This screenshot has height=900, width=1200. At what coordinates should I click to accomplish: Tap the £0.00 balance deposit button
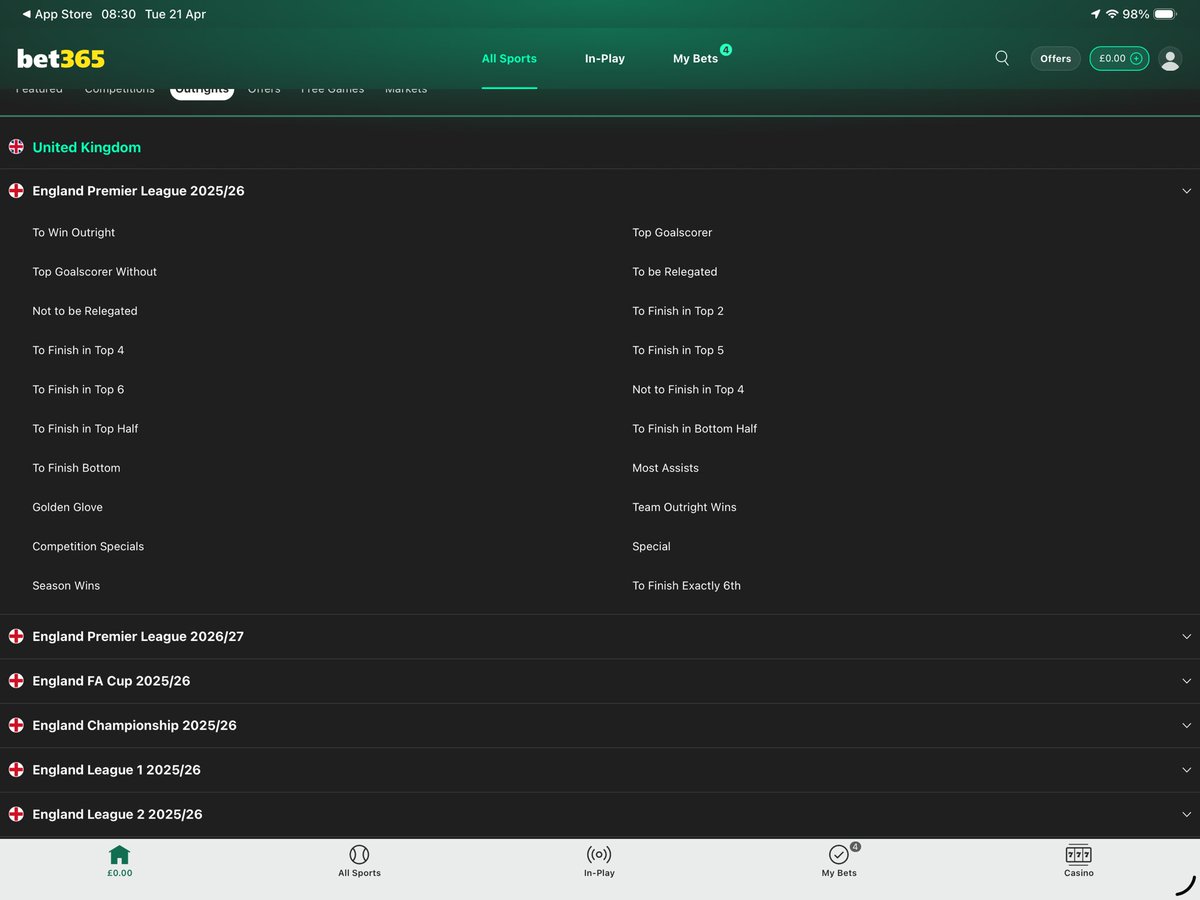(x=1119, y=59)
